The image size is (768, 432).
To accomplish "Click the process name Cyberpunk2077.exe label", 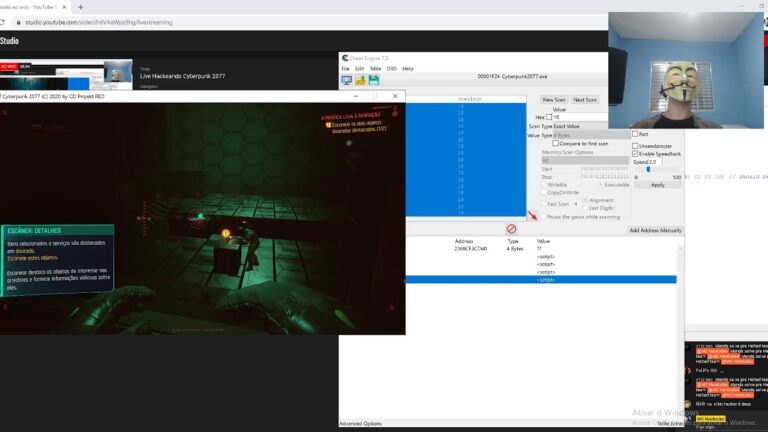I will (x=512, y=76).
